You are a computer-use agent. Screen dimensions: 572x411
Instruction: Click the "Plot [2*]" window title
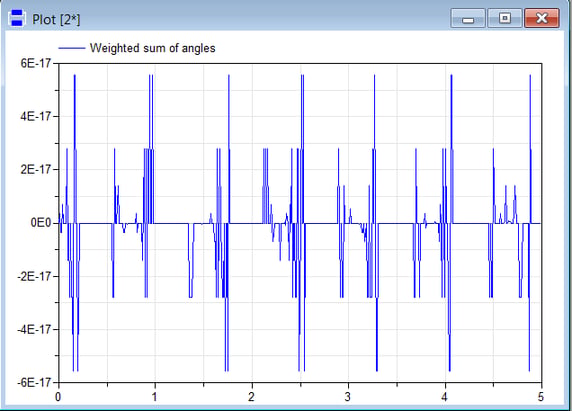point(56,19)
